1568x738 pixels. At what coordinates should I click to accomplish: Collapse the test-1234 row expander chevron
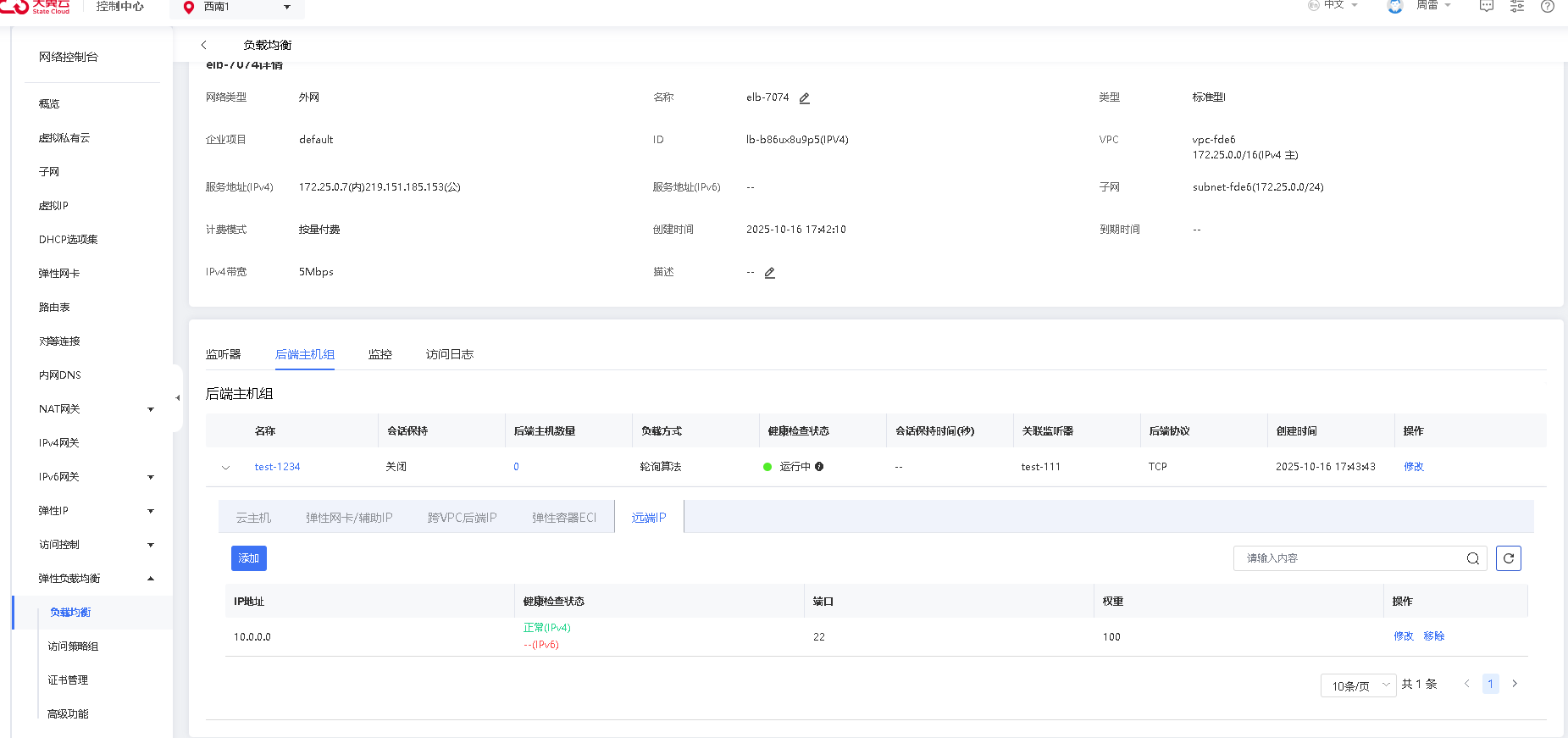coord(226,468)
